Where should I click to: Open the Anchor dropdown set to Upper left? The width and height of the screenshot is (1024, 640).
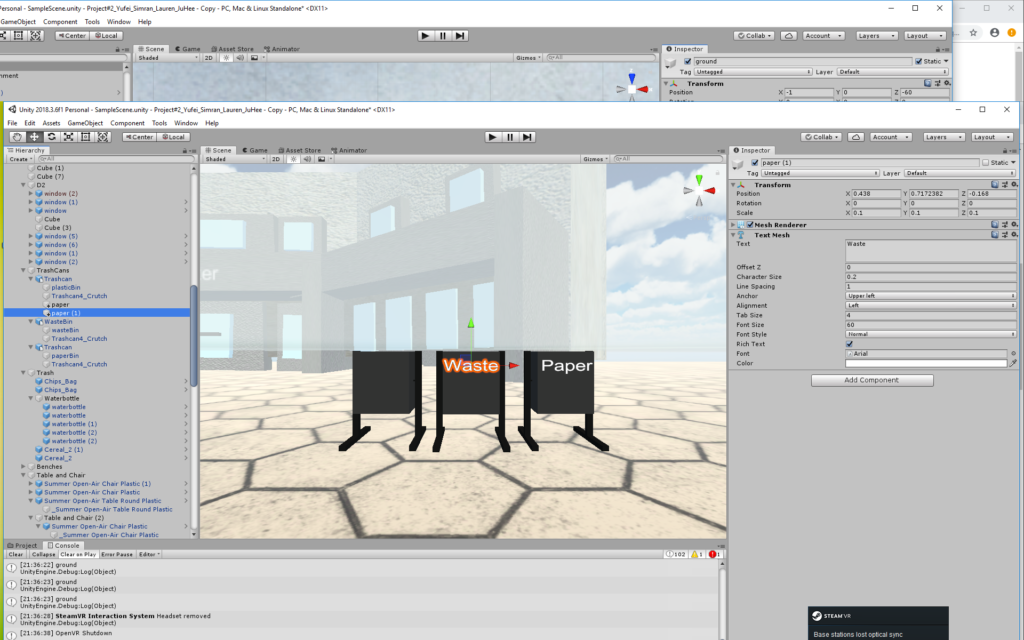(x=930, y=296)
